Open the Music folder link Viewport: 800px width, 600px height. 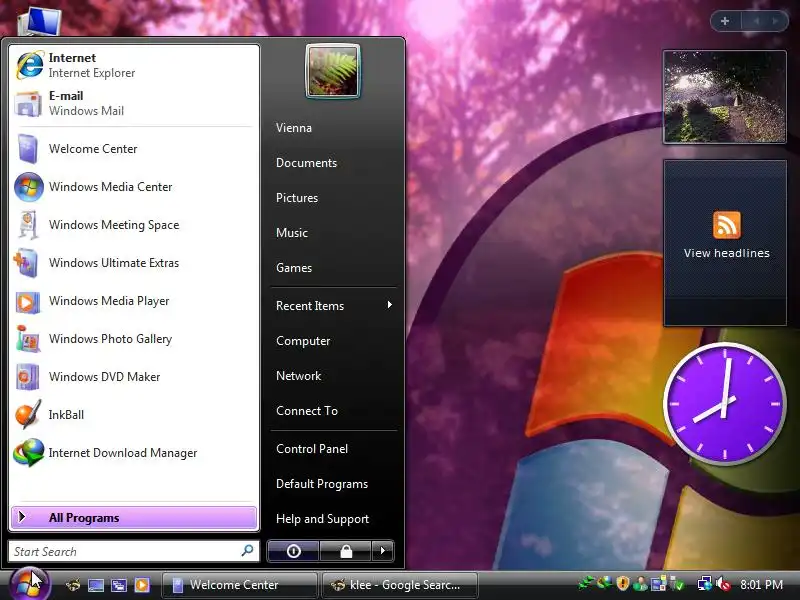[x=333, y=233]
